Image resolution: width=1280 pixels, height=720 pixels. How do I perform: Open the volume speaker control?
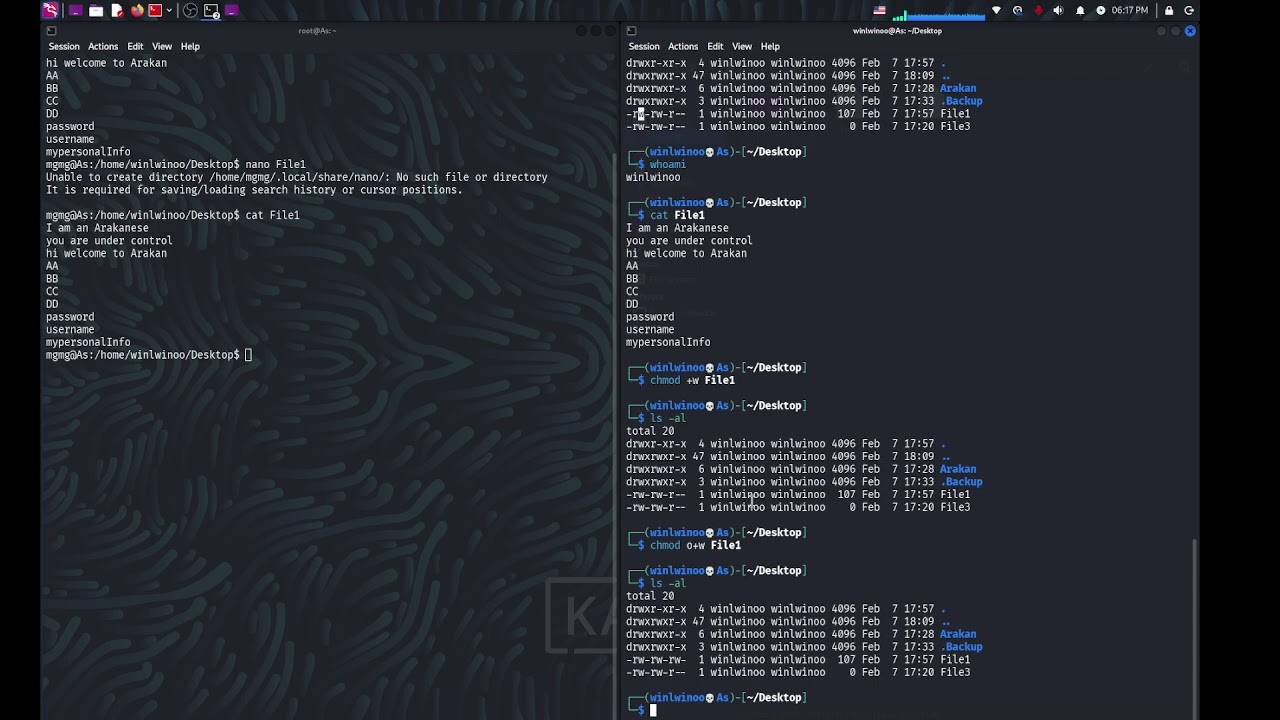coord(1058,10)
